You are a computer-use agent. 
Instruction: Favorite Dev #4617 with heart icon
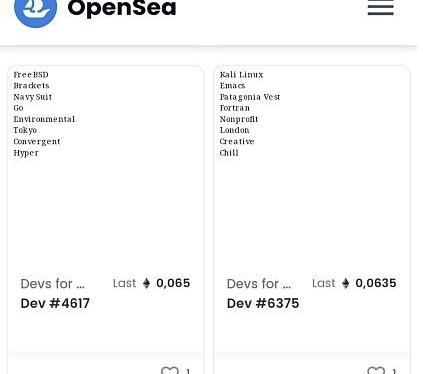(x=170, y=370)
